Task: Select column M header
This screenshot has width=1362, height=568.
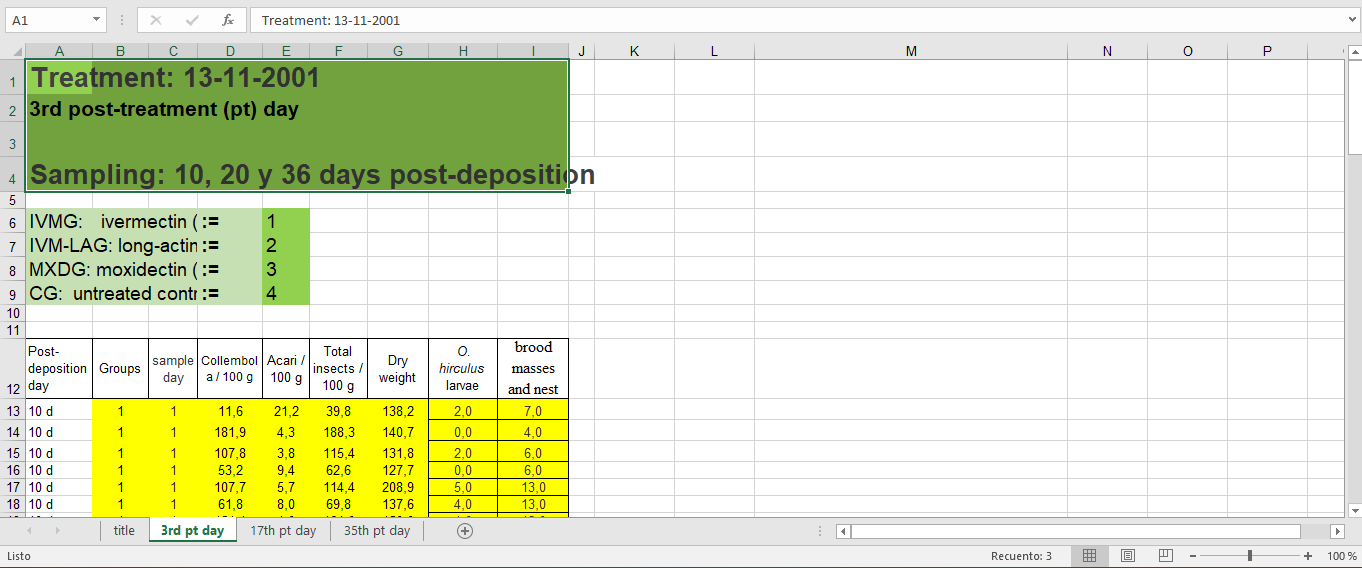Action: [910, 52]
